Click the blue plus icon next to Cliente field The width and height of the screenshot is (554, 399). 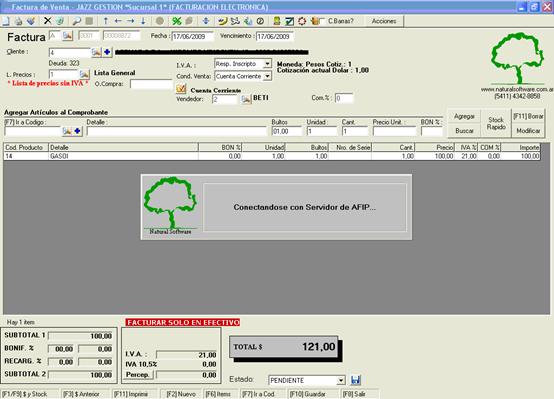click(x=107, y=52)
